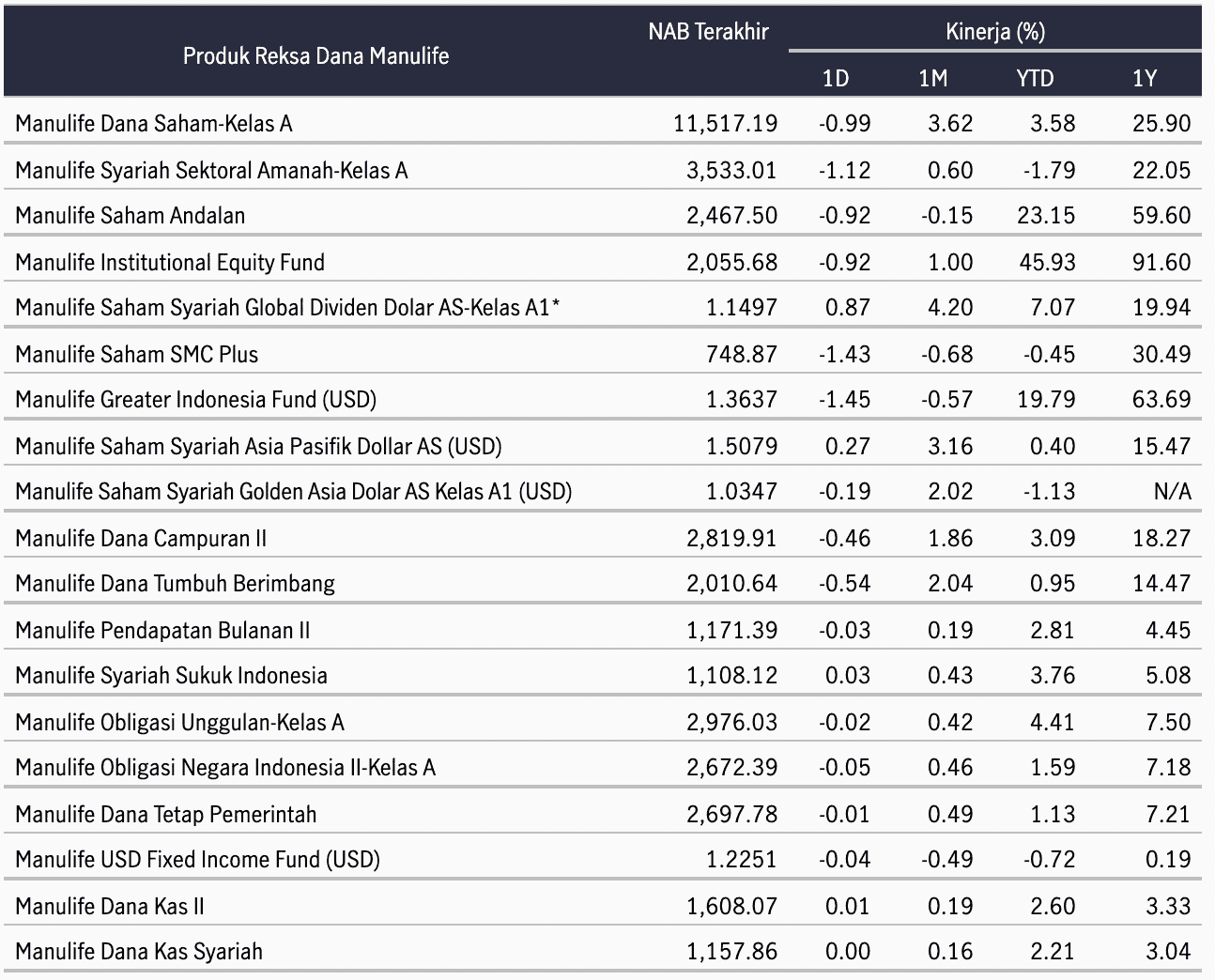This screenshot has height=980, width=1215.
Task: Click 'Manulife Saham Syariah Asia Pasifik Dollar AS (USD)'
Action: click(x=258, y=446)
